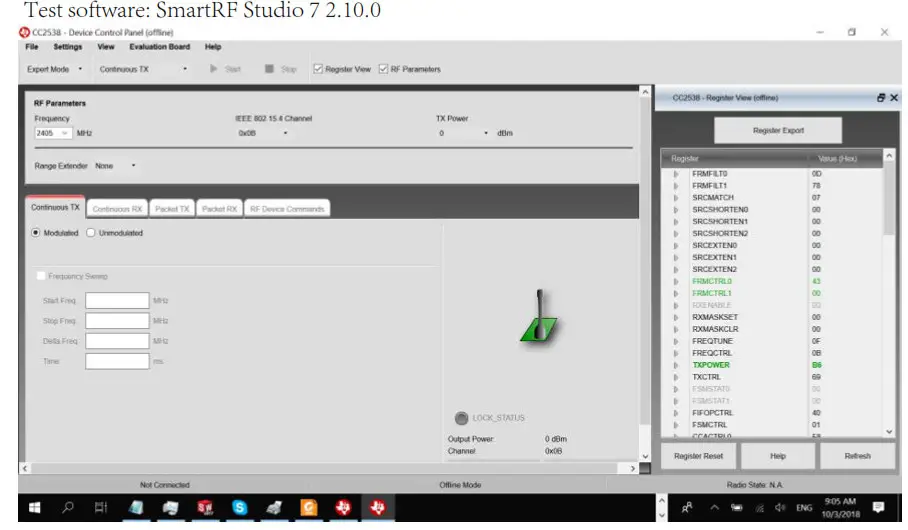Open the View menu
The image size is (908, 530).
click(106, 47)
